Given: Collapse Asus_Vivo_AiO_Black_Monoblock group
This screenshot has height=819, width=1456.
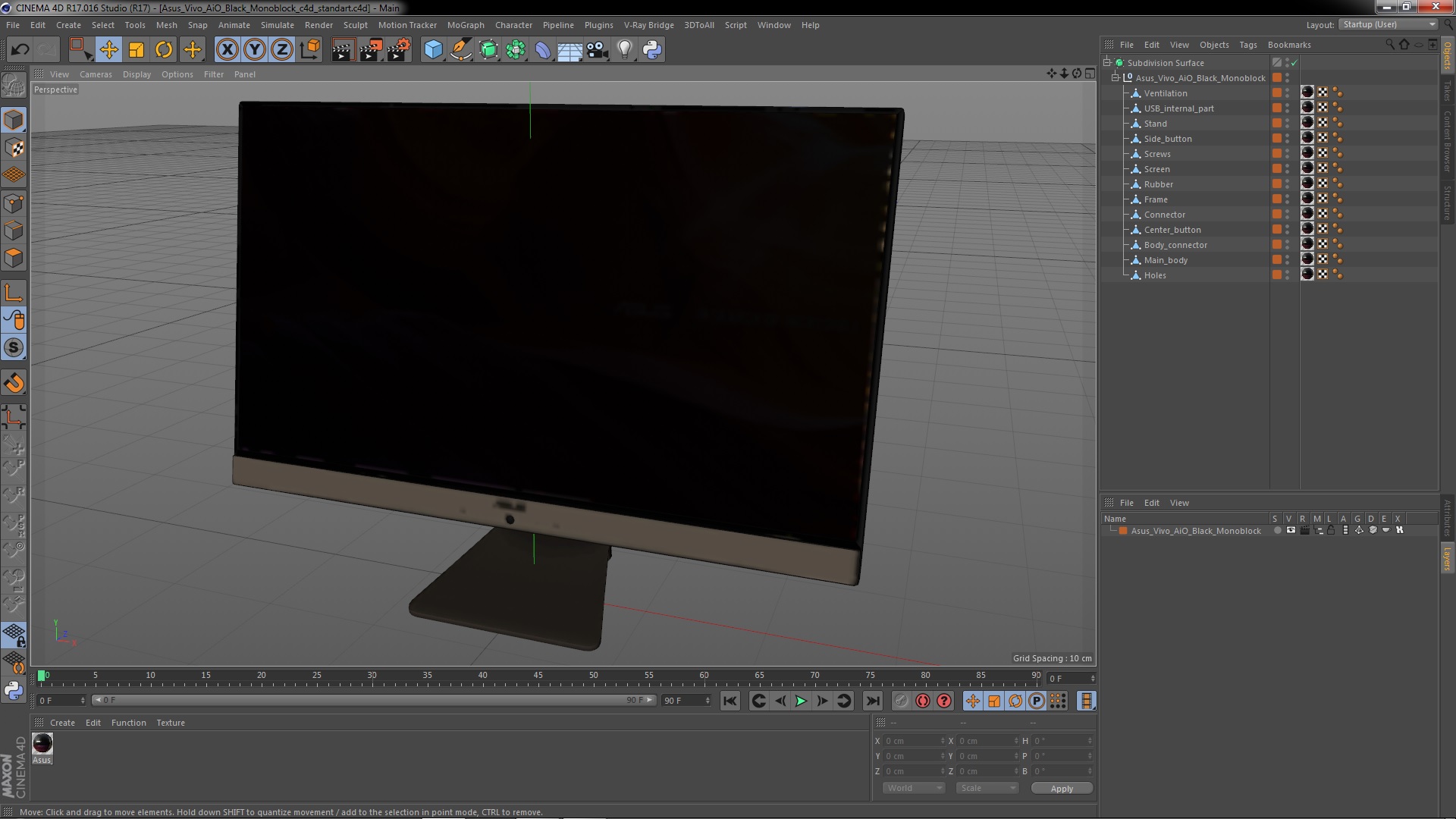Looking at the screenshot, I should pos(1116,78).
